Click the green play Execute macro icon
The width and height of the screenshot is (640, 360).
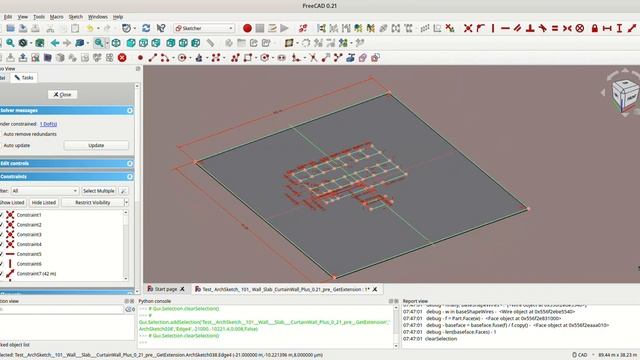click(x=284, y=28)
